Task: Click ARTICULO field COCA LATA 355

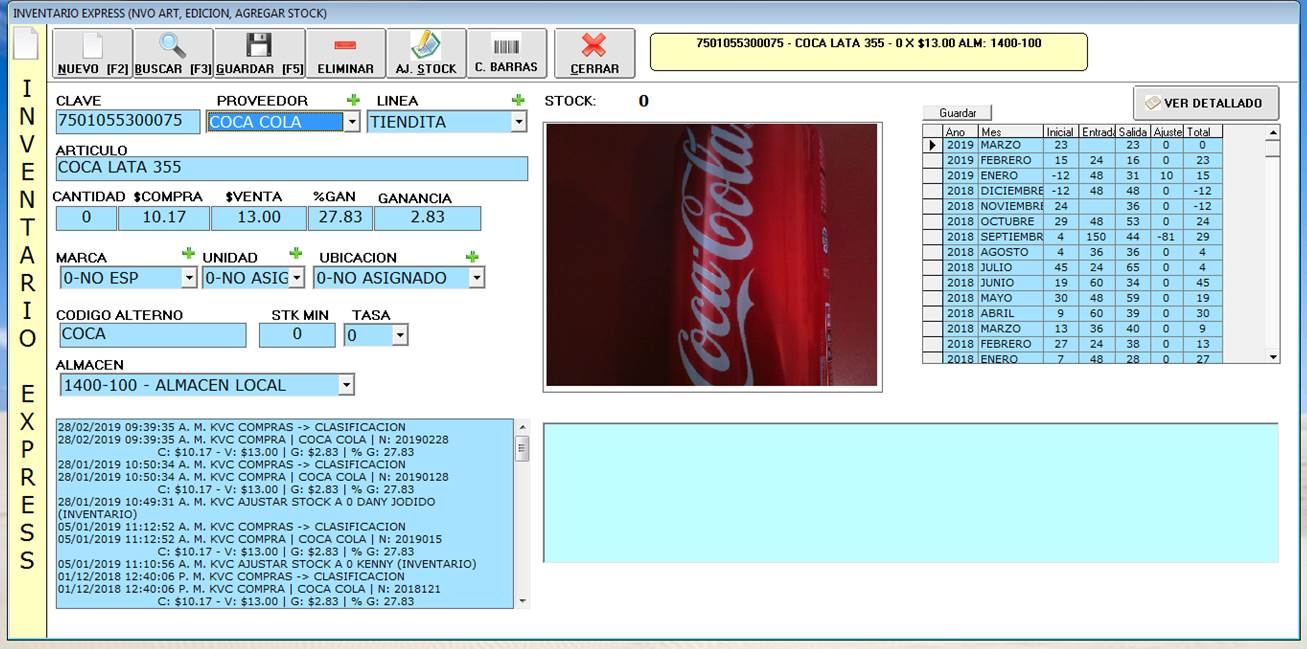Action: coord(292,168)
